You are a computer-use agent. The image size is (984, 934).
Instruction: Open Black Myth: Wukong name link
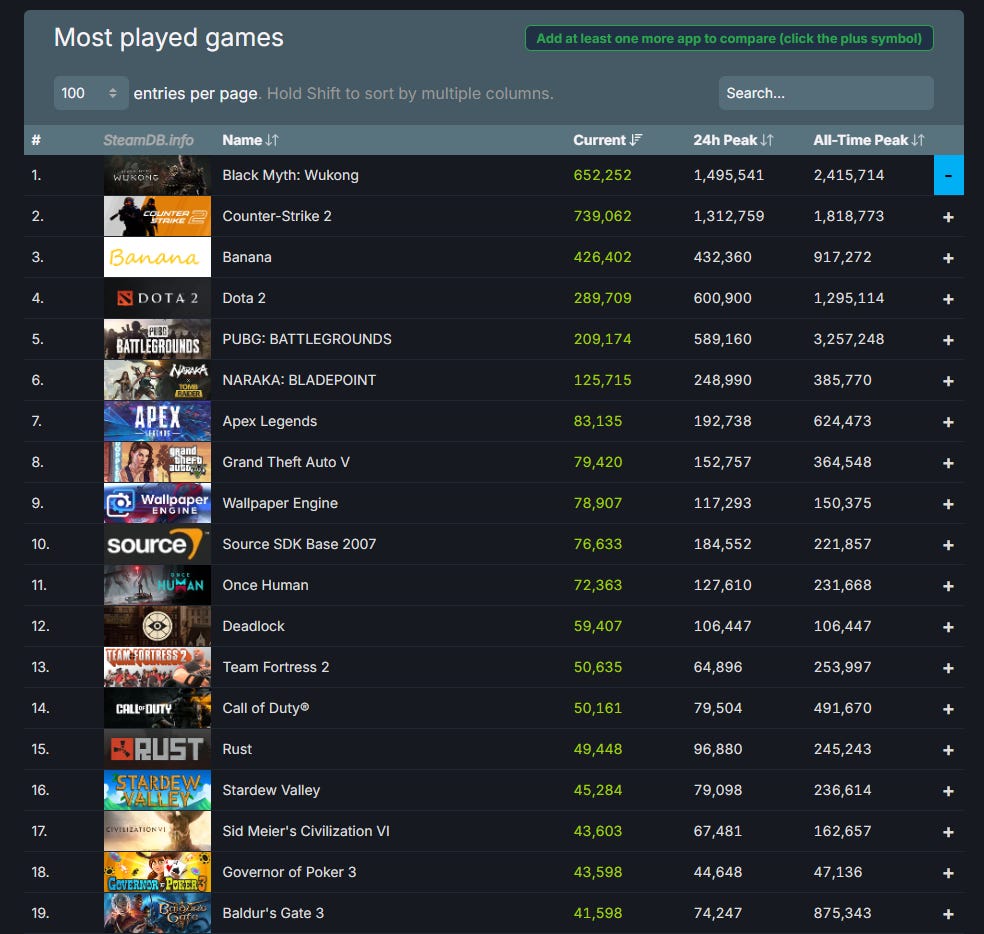(290, 175)
